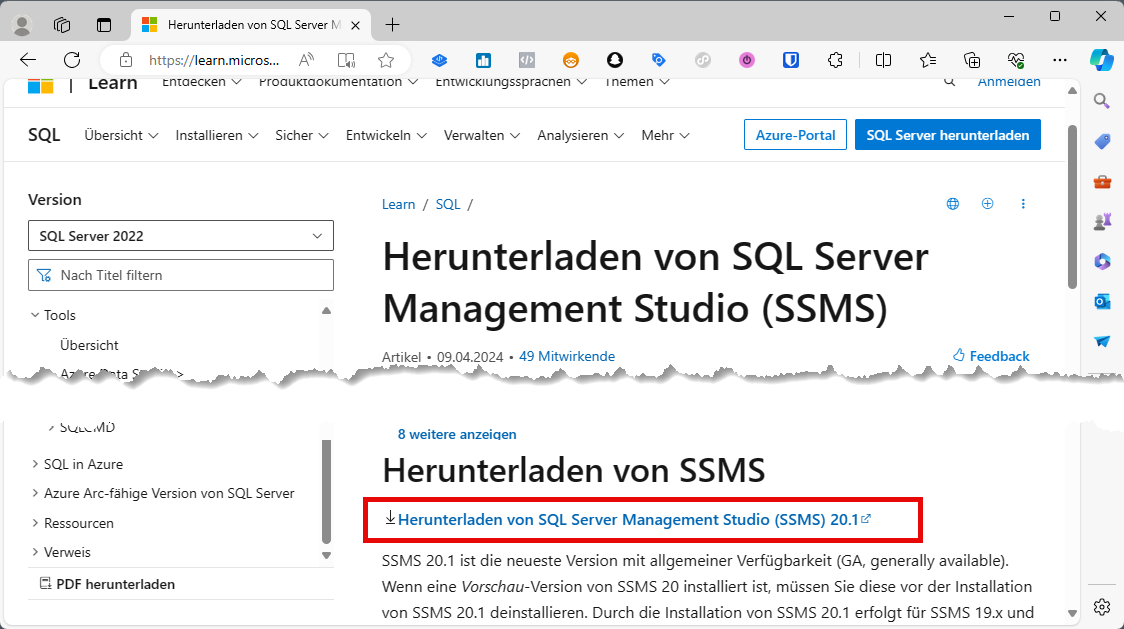1124x629 pixels.
Task: Toggle split screen view in Edge
Action: click(x=884, y=60)
